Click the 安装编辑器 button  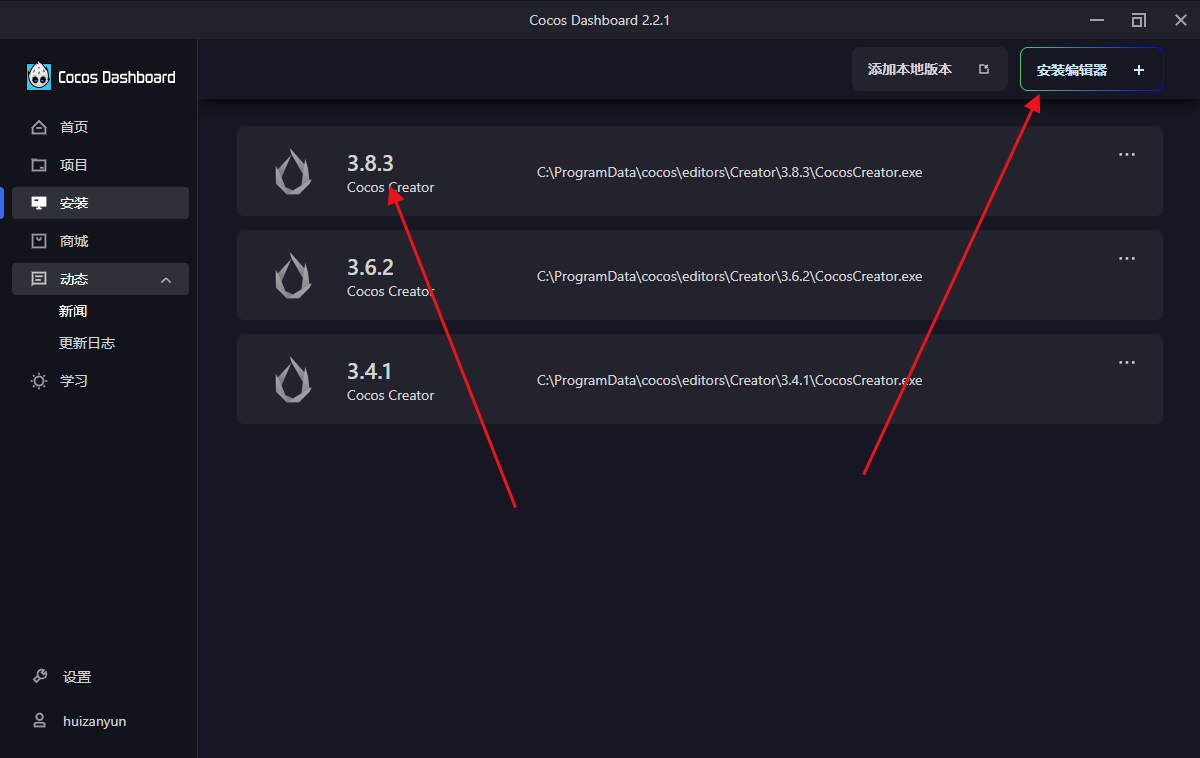coord(1072,70)
